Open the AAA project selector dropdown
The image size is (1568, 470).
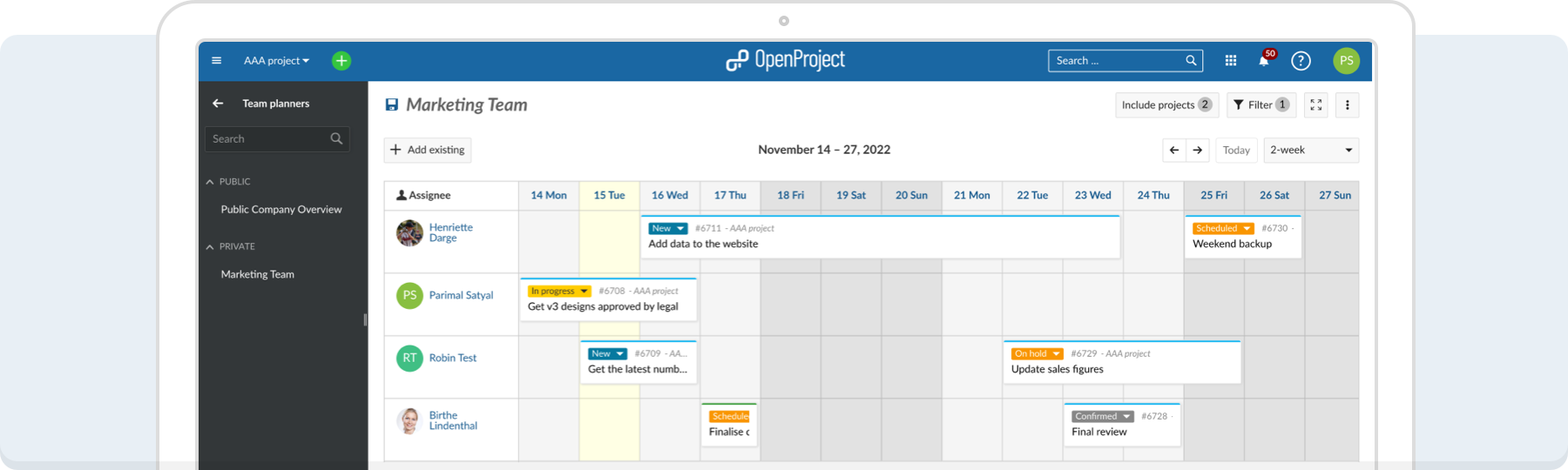276,61
